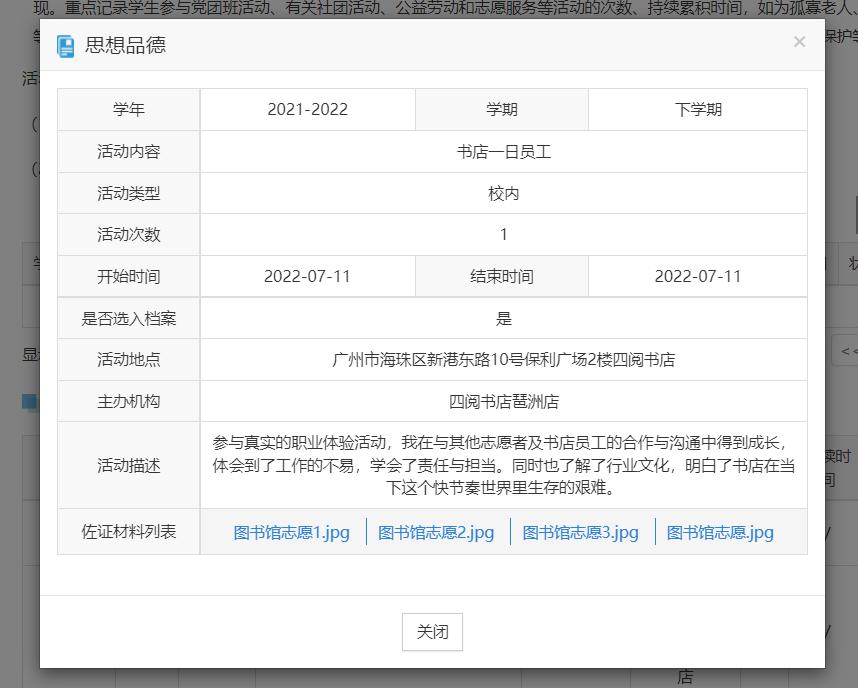This screenshot has height=688, width=858.
Task: Open the 图书馆志愿2.jpg attachment link
Action: coord(436,532)
